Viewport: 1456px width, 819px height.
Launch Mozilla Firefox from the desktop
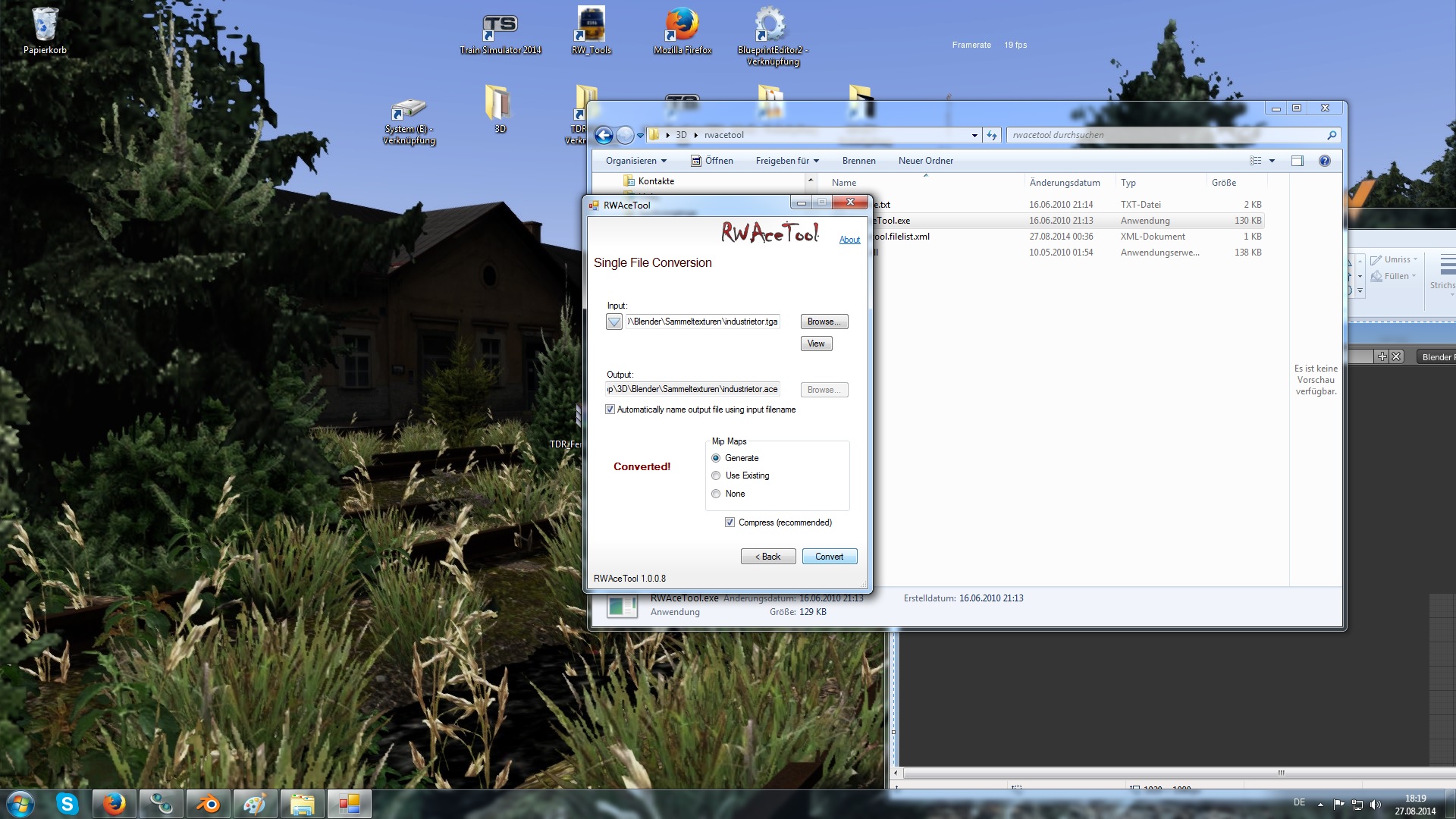(682, 31)
